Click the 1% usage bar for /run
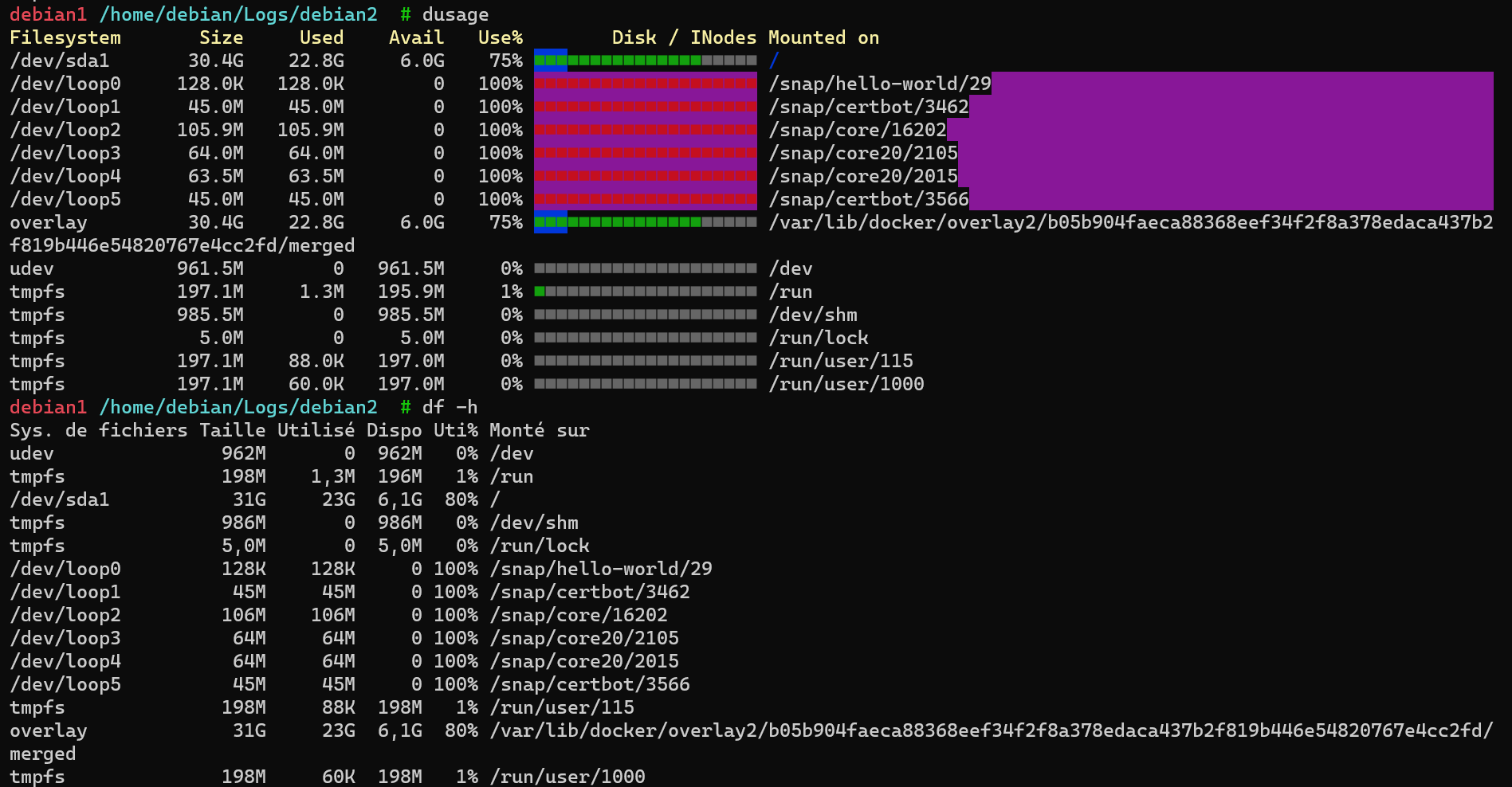Viewport: 1512px width, 787px height. point(645,292)
